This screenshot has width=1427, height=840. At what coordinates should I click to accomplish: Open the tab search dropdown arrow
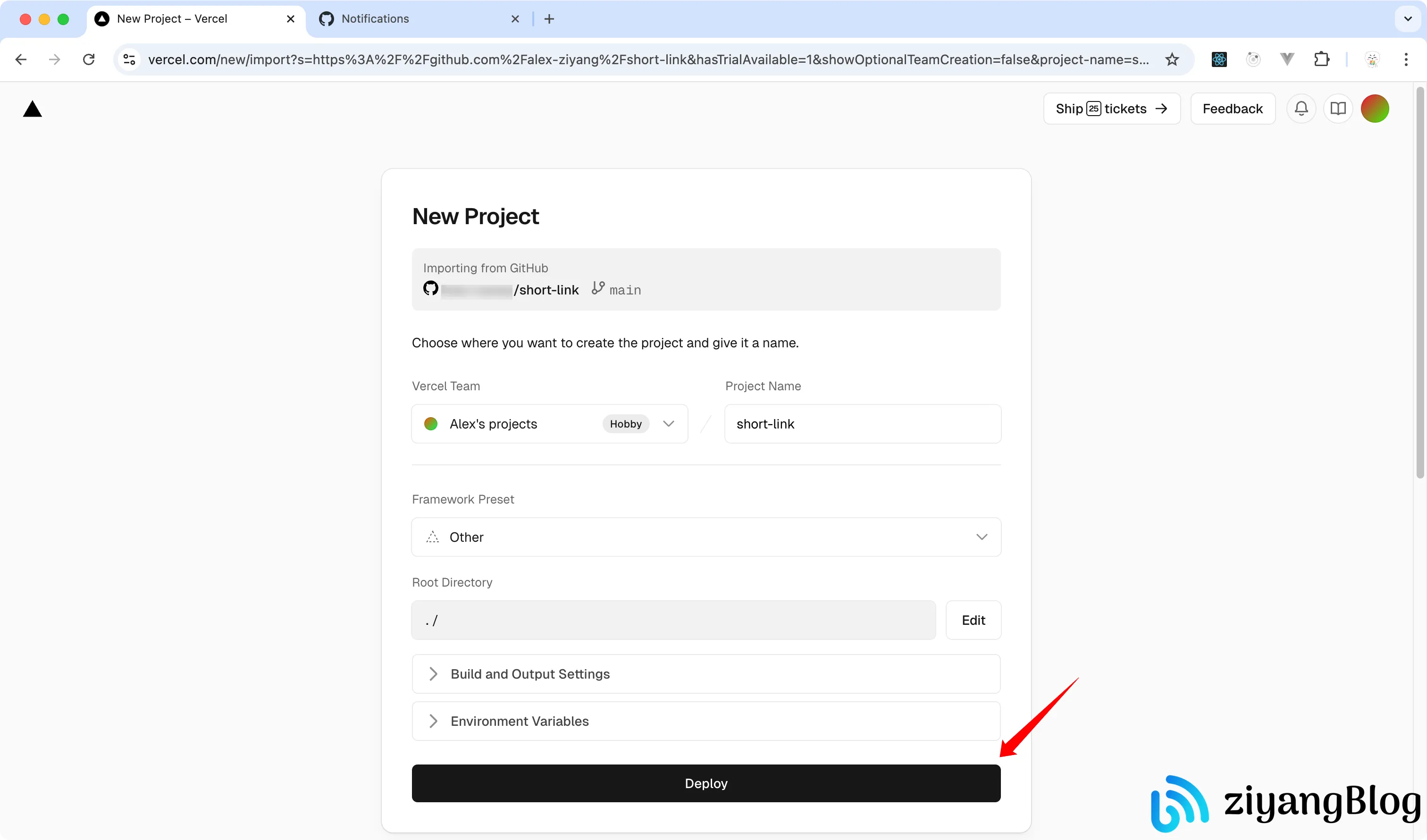tap(1408, 19)
